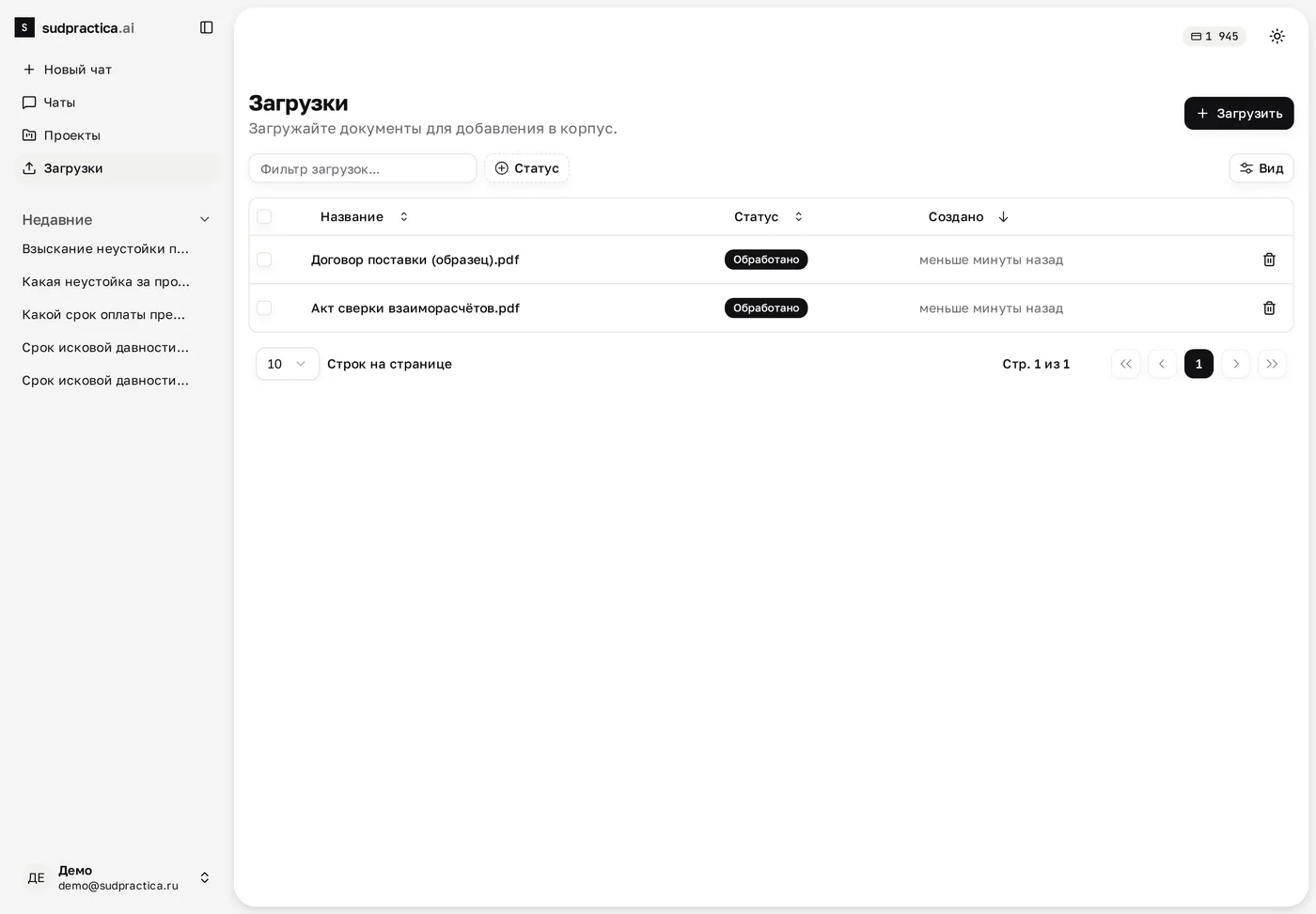Viewport: 1316px width, 914px height.
Task: Open the Чаты section
Action: click(117, 102)
